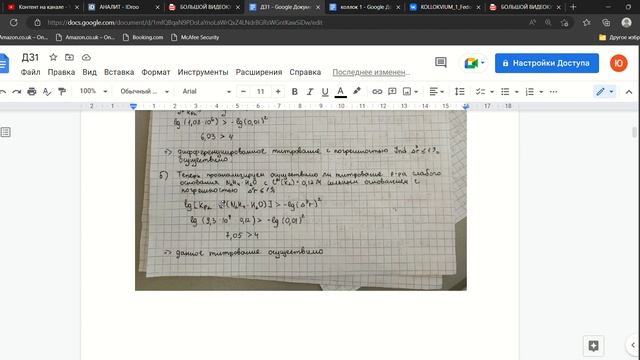Open line spacing options
This screenshot has height=360, width=640.
tap(460, 92)
